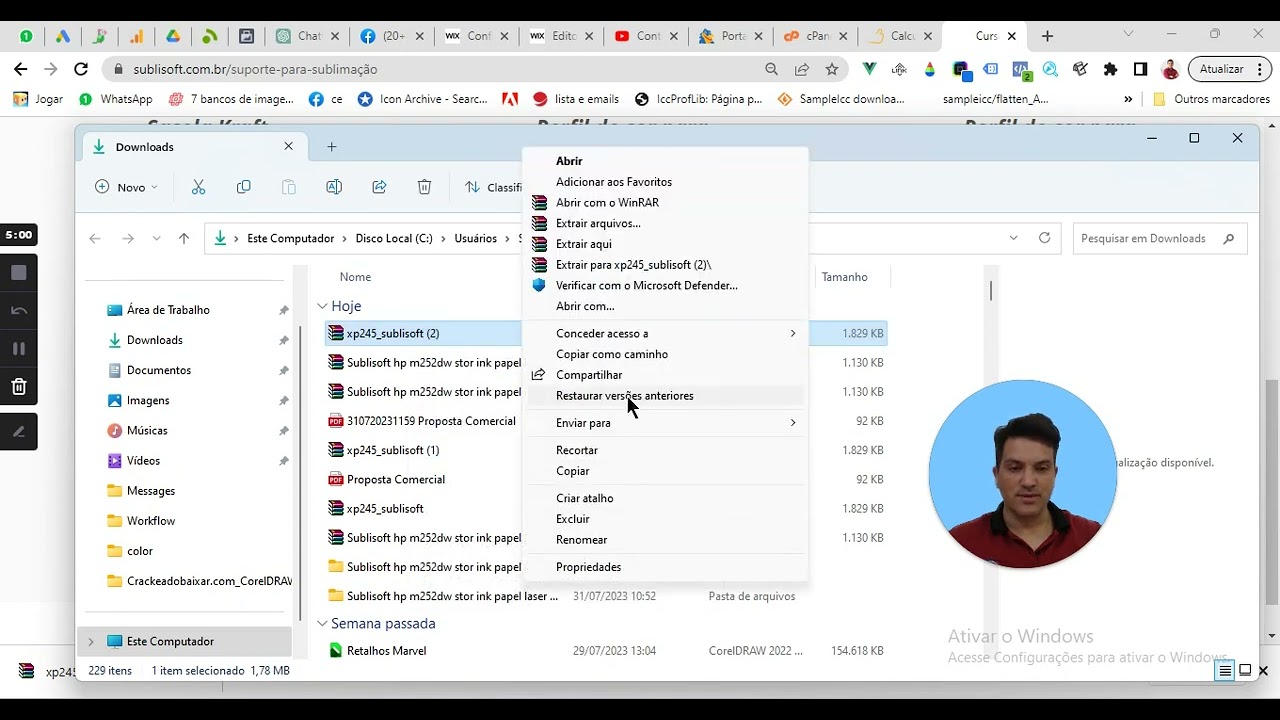Reload the Chrome page
1280x720 pixels.
click(81, 69)
